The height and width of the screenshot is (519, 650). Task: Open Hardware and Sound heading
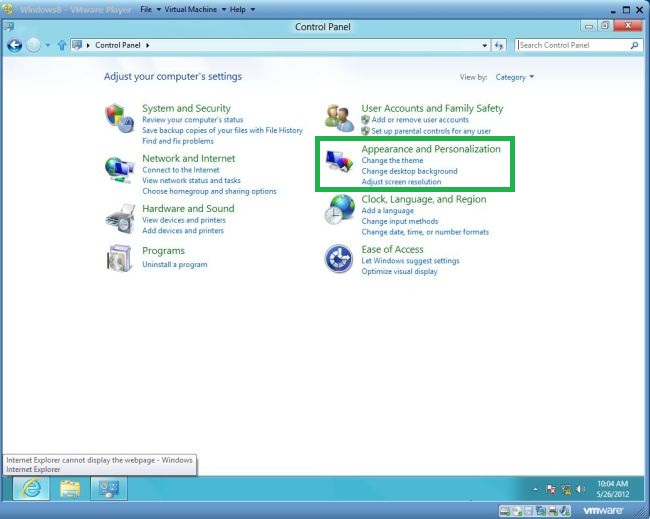point(188,209)
